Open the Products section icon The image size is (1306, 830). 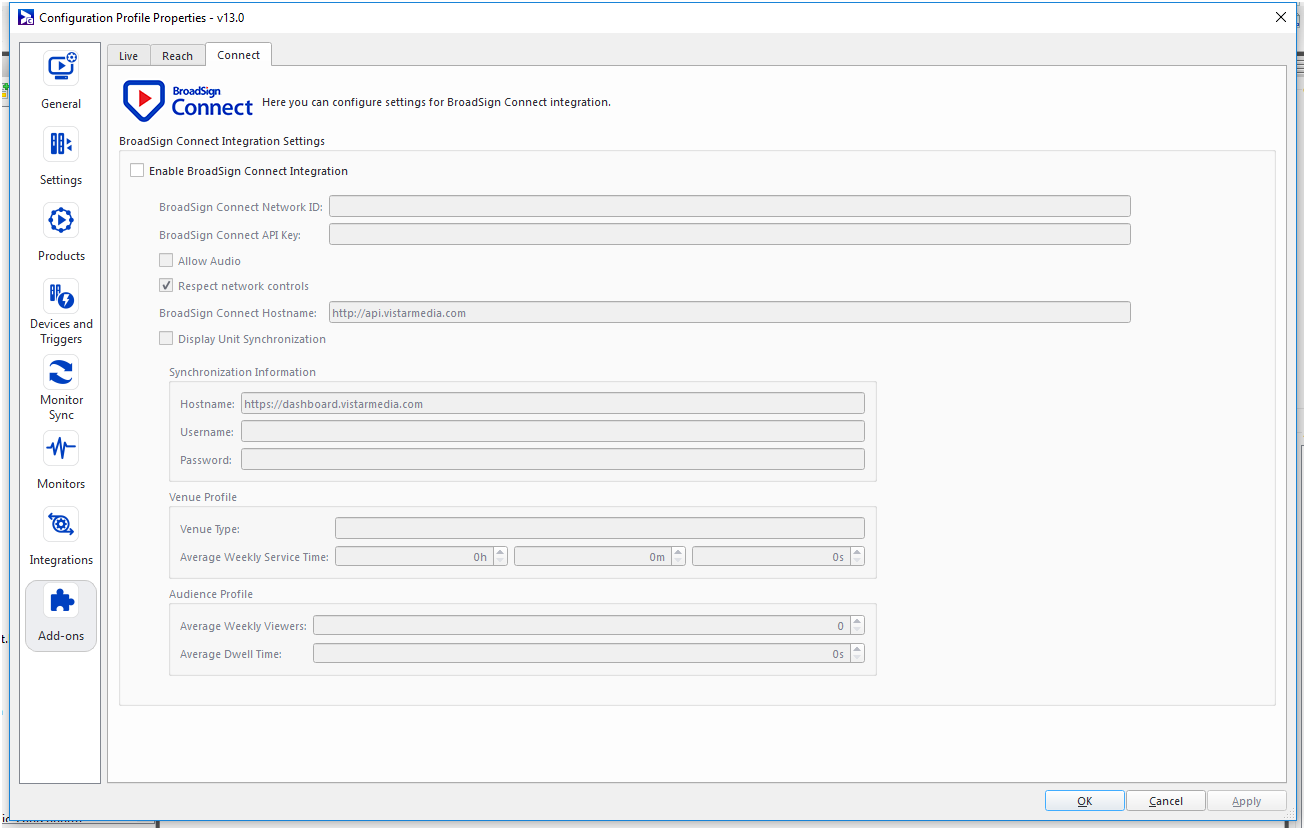[61, 220]
